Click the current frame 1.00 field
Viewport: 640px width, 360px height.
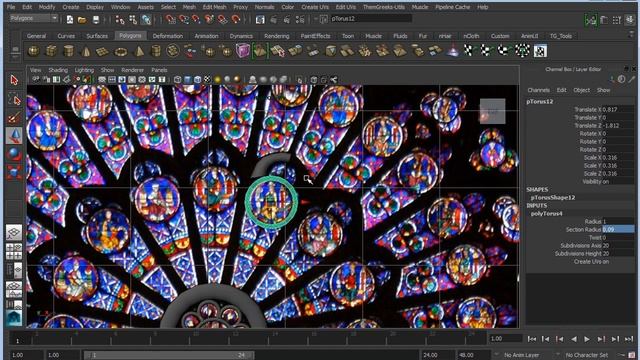coord(506,338)
